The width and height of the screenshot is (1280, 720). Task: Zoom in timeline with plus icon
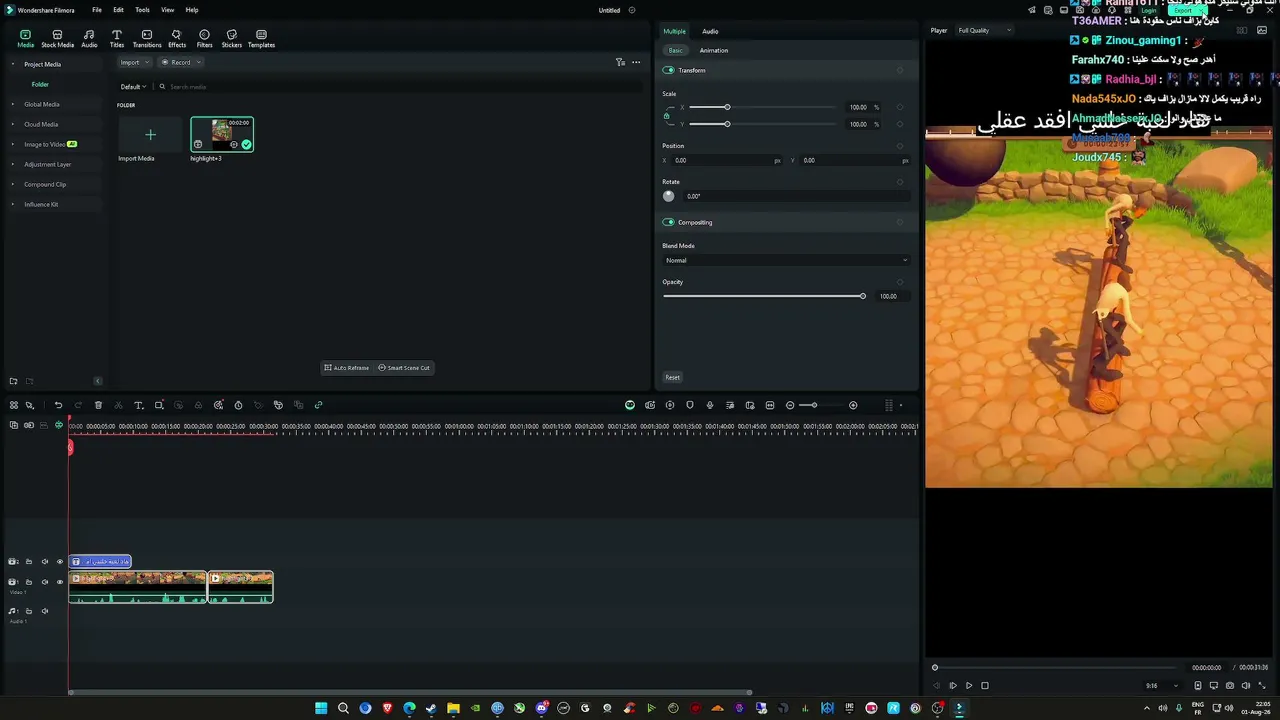(853, 405)
